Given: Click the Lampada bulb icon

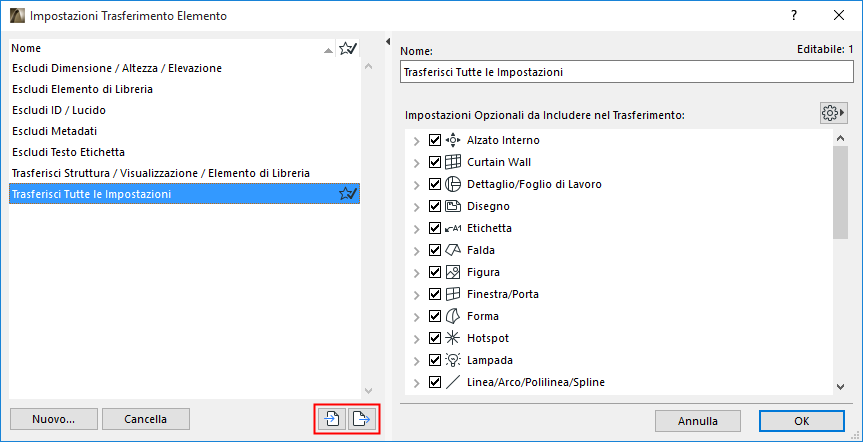Looking at the screenshot, I should tap(452, 360).
